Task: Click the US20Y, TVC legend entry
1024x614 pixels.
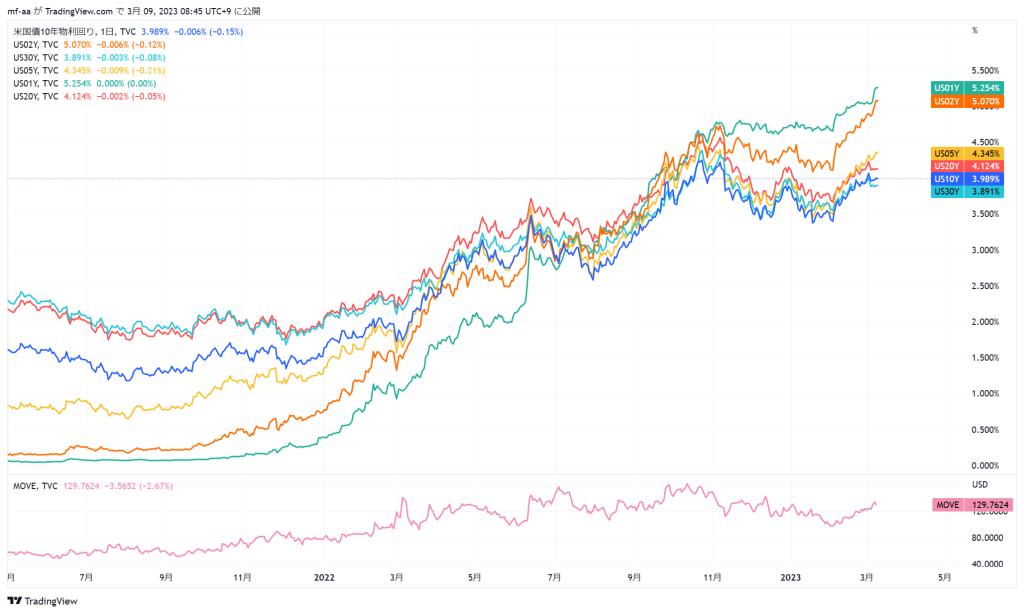Action: pos(36,96)
